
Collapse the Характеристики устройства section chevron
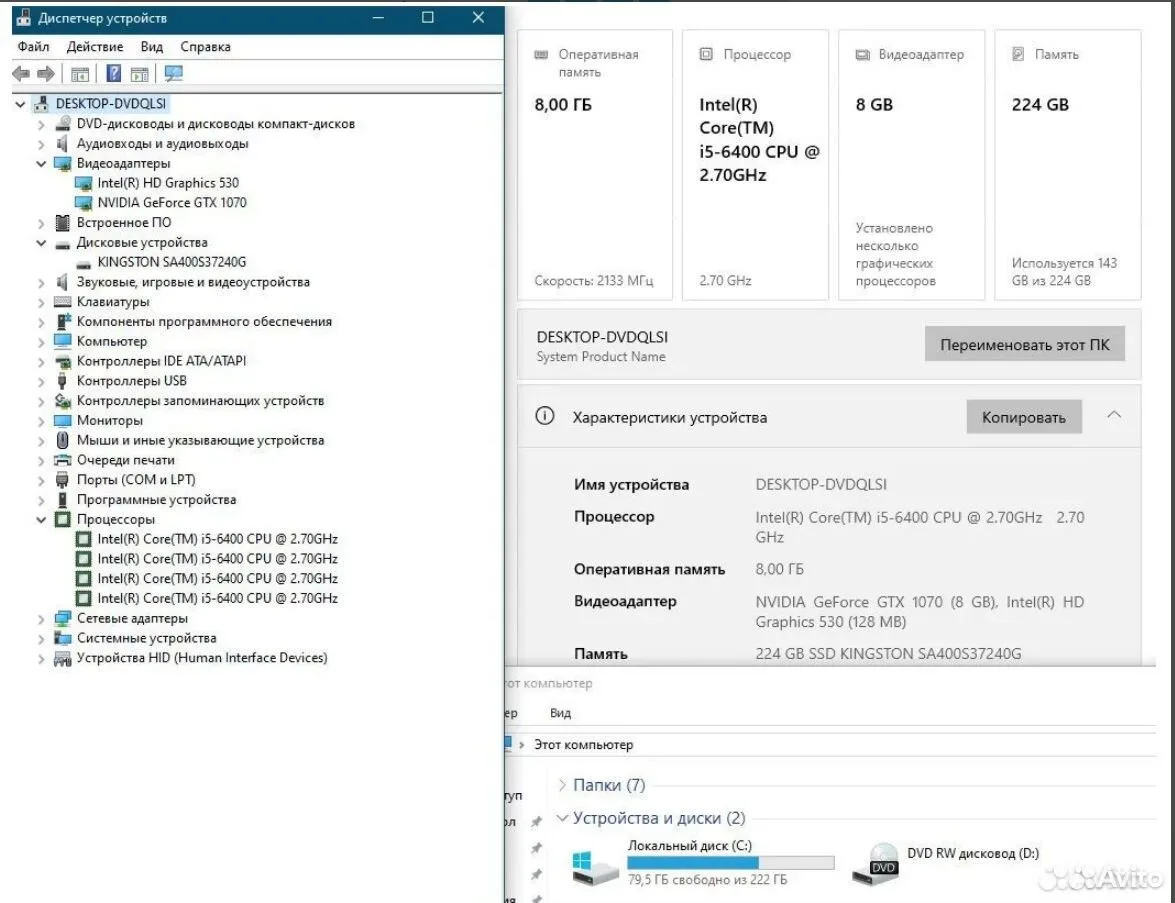pyautogui.click(x=1114, y=415)
